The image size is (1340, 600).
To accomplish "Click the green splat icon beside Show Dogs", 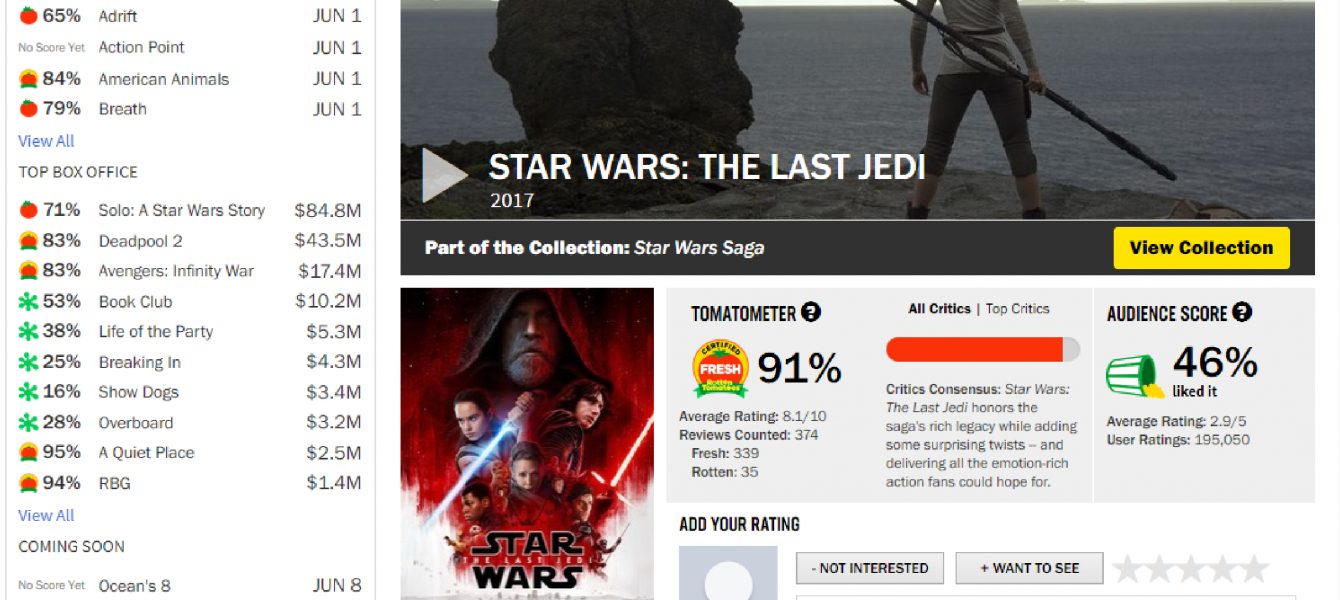I will click(x=28, y=392).
